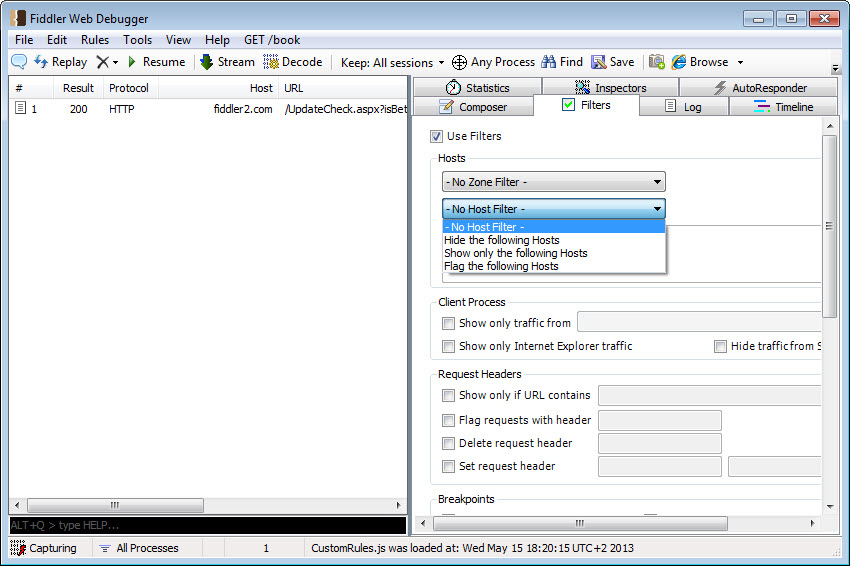Click the GET /book menu item
This screenshot has width=850, height=566.
tap(272, 40)
